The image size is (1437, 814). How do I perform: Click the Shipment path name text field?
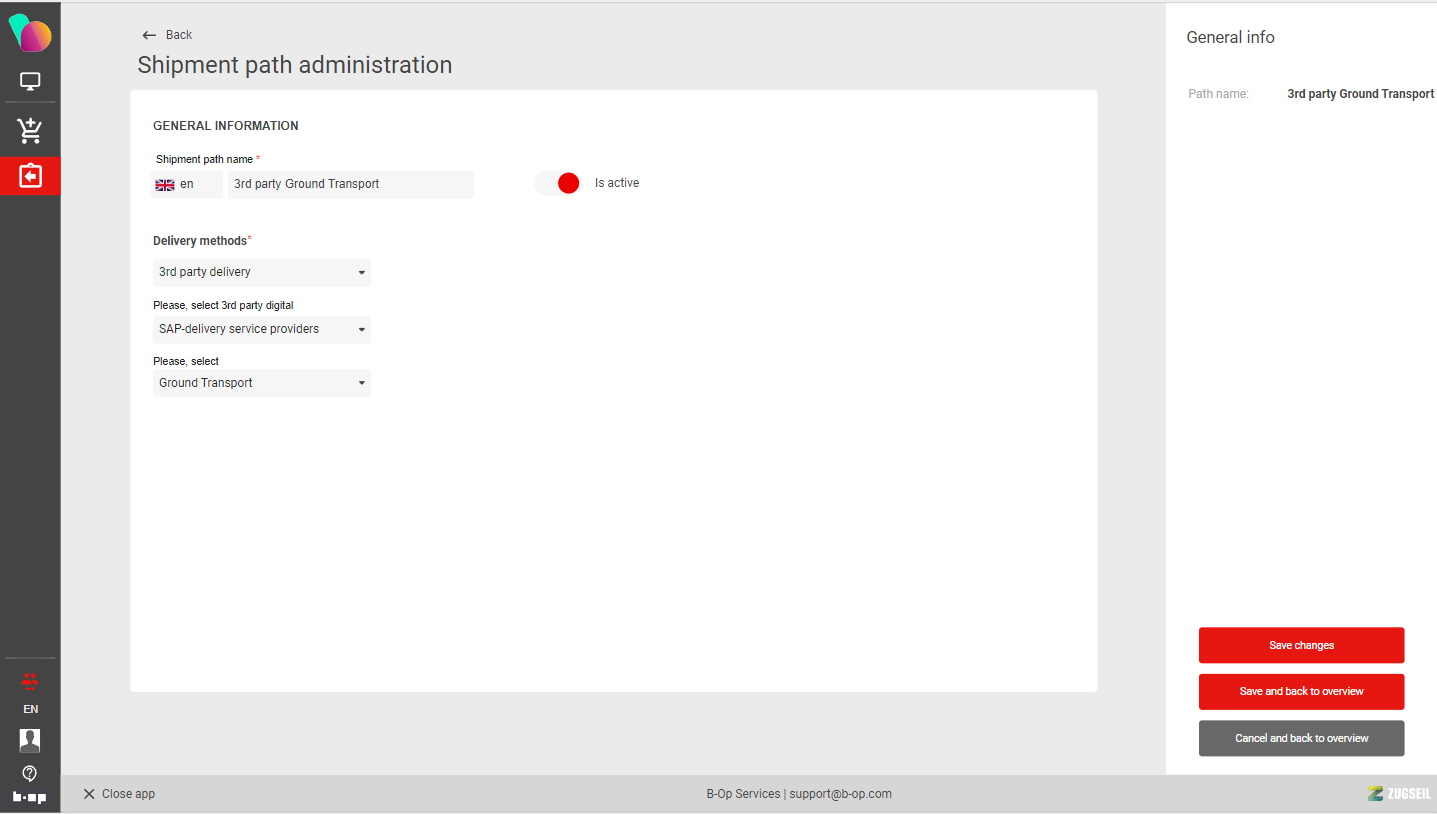350,185
